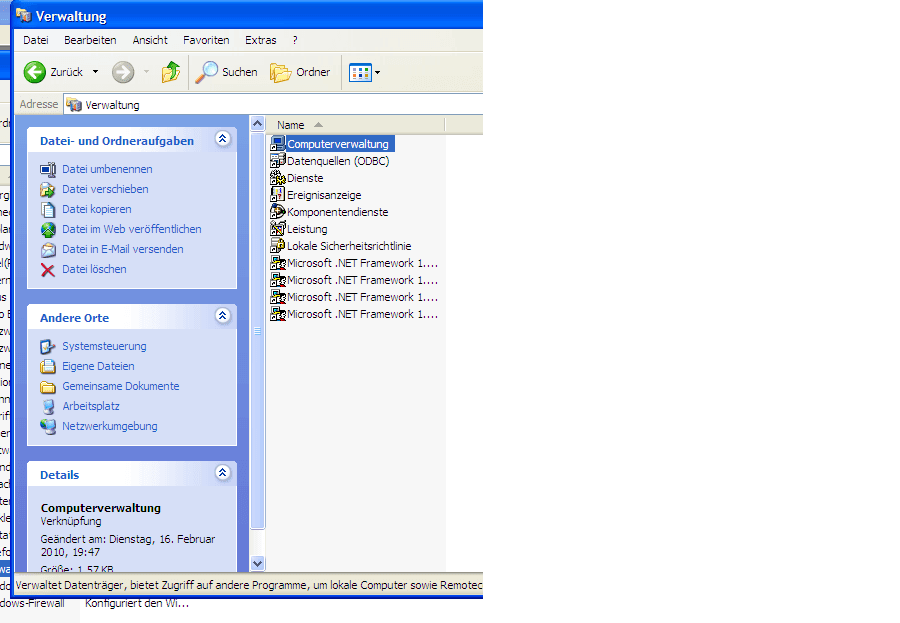
Task: Click Datei im Web veröffentlichen link
Action: (131, 229)
